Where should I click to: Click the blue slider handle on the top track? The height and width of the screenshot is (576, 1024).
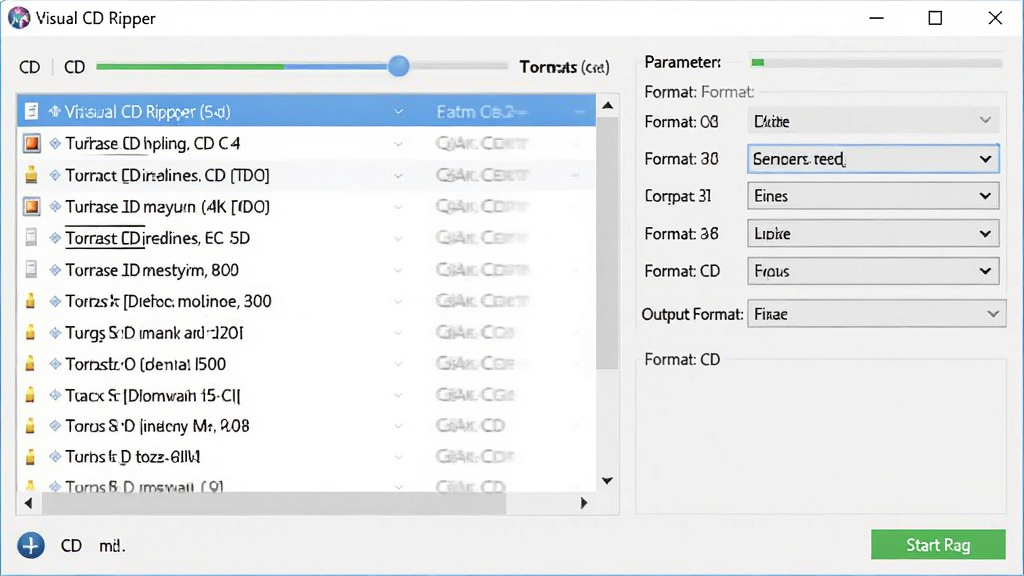click(x=398, y=66)
